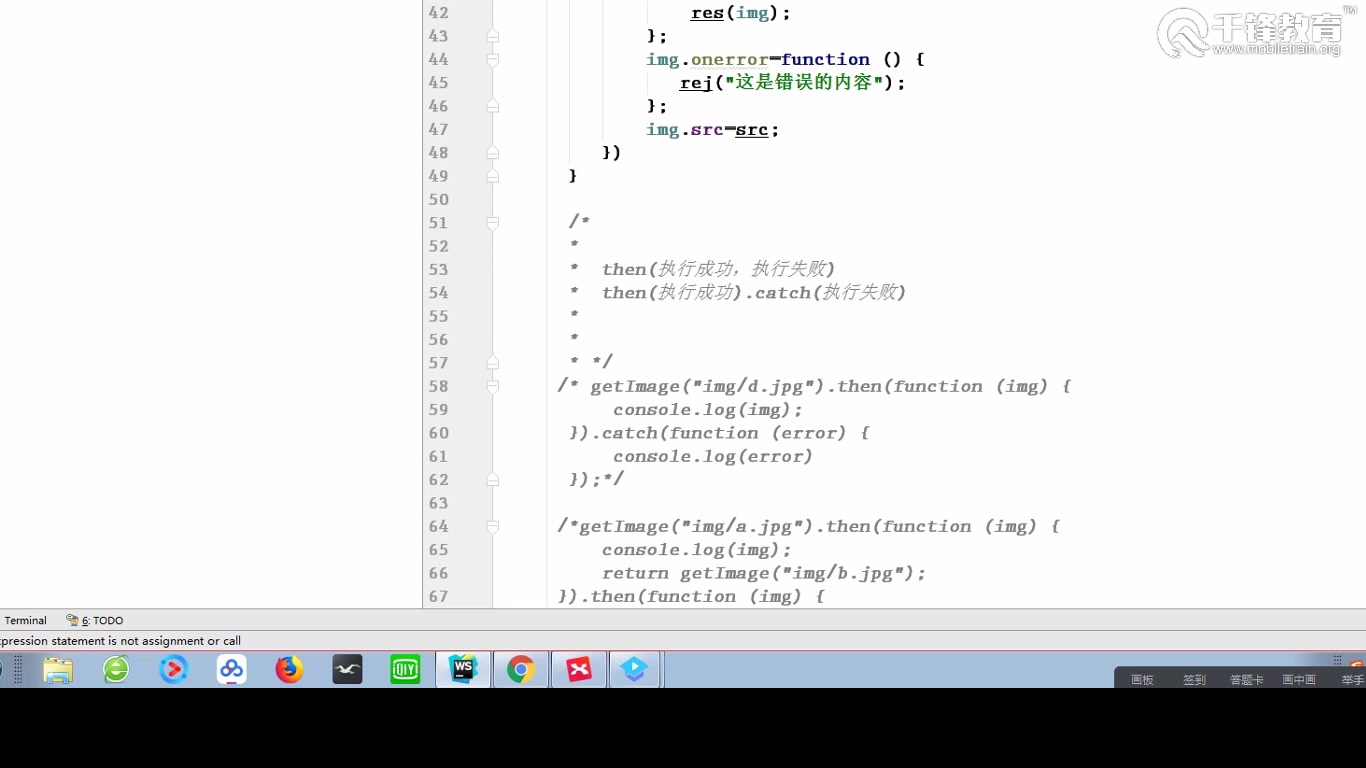Click line number 50 in the gutter

click(x=438, y=199)
